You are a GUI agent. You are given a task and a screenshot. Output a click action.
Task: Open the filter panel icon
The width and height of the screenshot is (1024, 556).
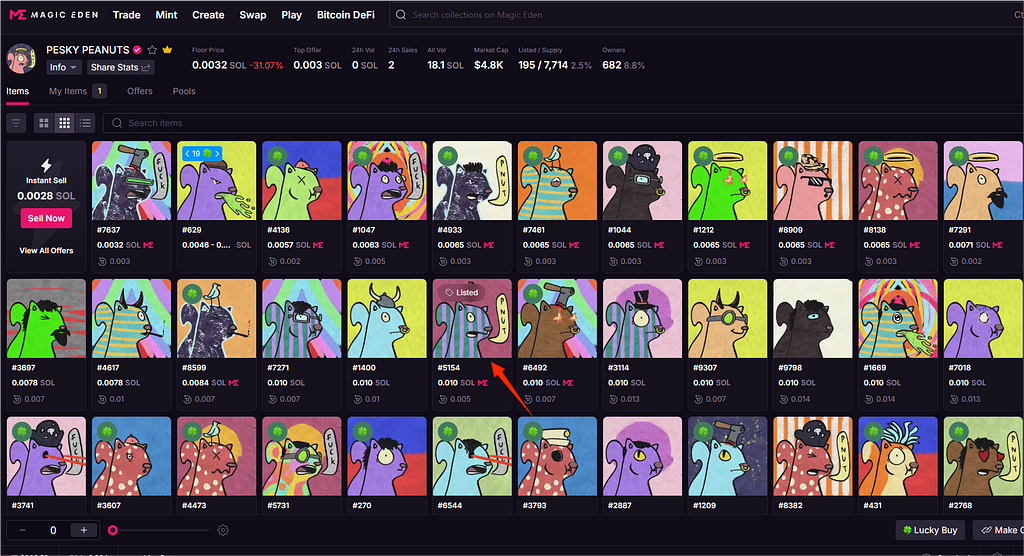16,122
